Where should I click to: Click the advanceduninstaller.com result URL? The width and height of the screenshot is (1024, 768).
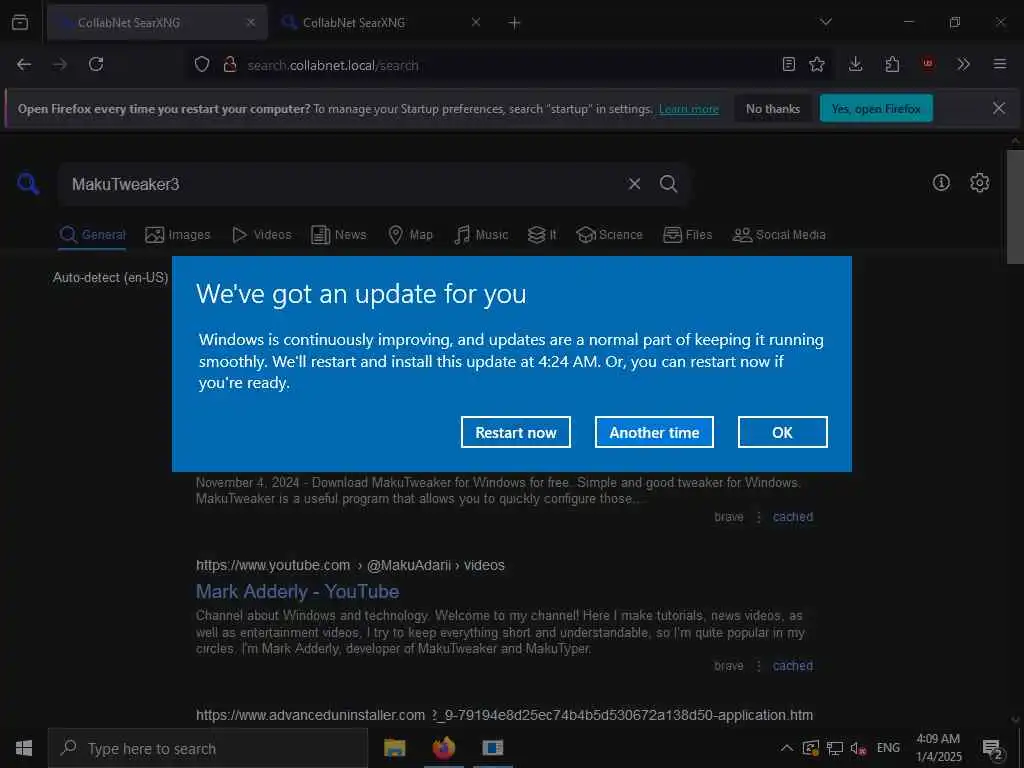point(504,716)
